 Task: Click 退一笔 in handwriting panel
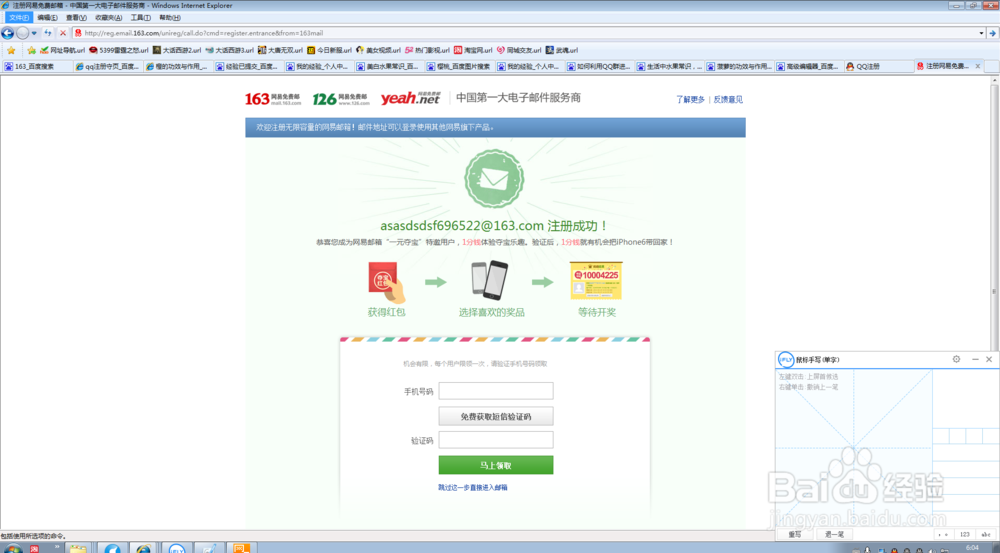pyautogui.click(x=834, y=535)
